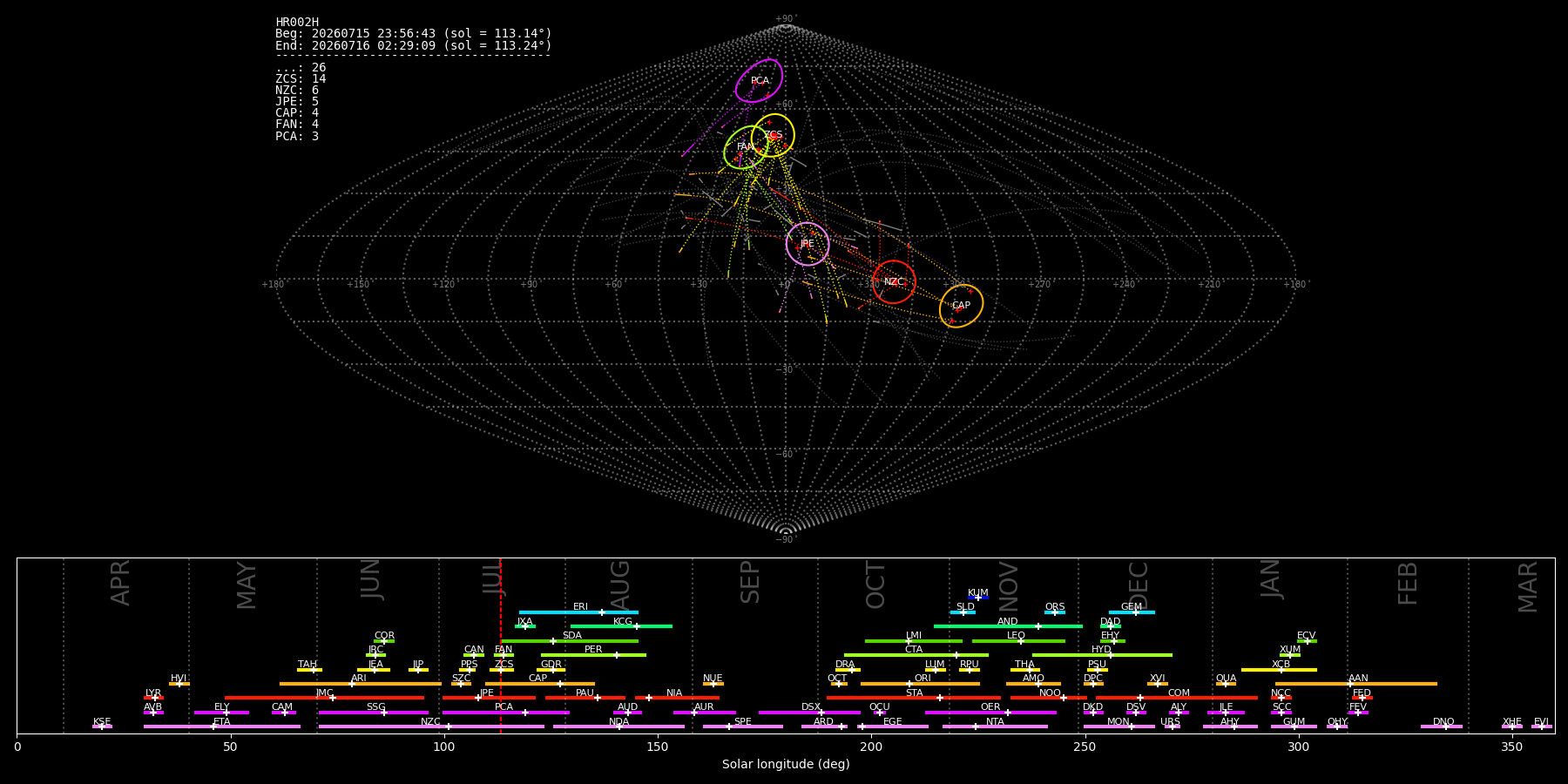Select the DEC month label in the timeline
Image resolution: width=1568 pixels, height=784 pixels.
point(1139,585)
